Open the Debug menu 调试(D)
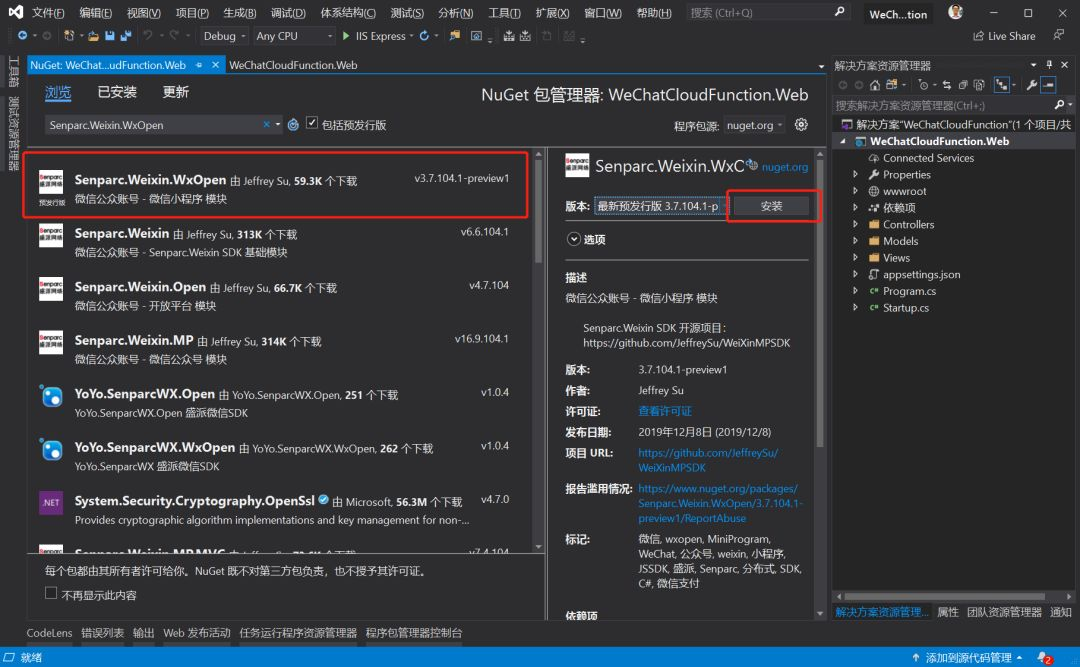The height and width of the screenshot is (667, 1080). 288,12
